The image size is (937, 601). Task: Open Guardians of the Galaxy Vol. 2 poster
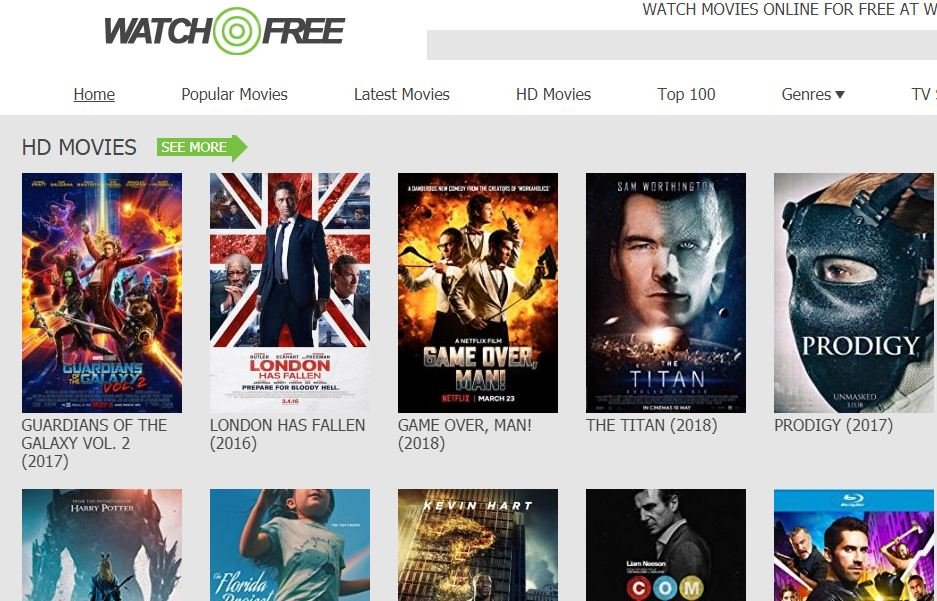[x=102, y=293]
